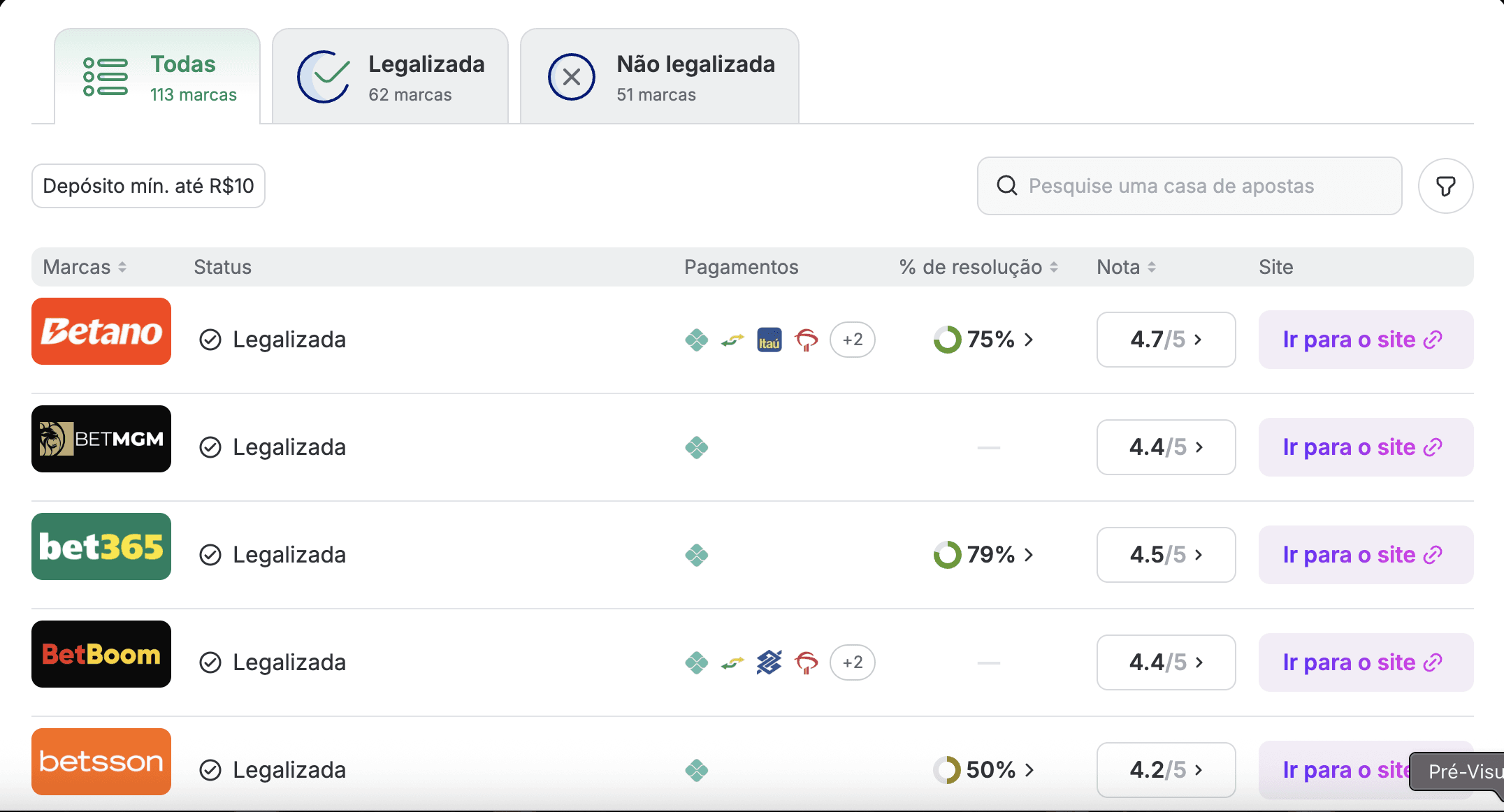The height and width of the screenshot is (812, 1504).
Task: Click BetBoom Legalizada status check icon
Action: [210, 662]
